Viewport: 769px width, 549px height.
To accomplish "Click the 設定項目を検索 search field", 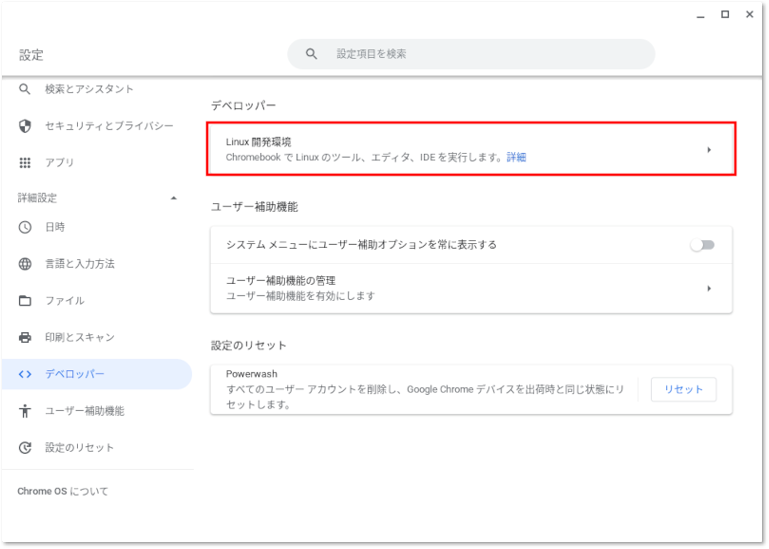I will point(480,54).
